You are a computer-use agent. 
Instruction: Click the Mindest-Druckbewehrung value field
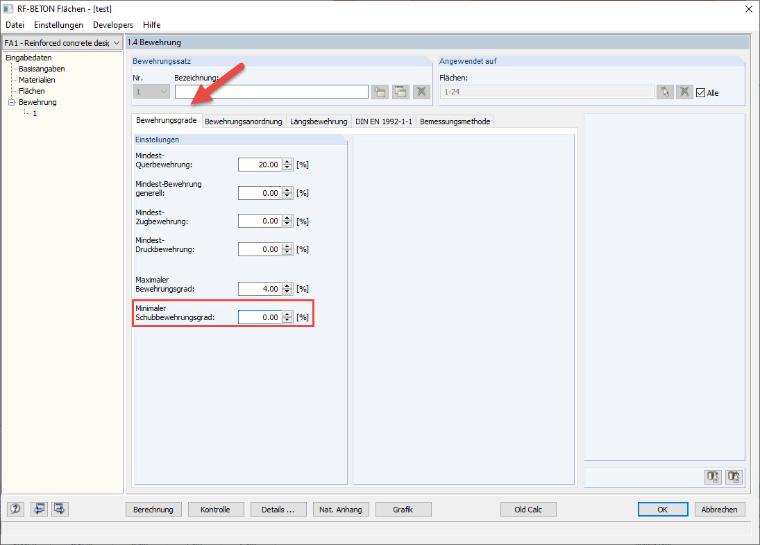coord(260,249)
